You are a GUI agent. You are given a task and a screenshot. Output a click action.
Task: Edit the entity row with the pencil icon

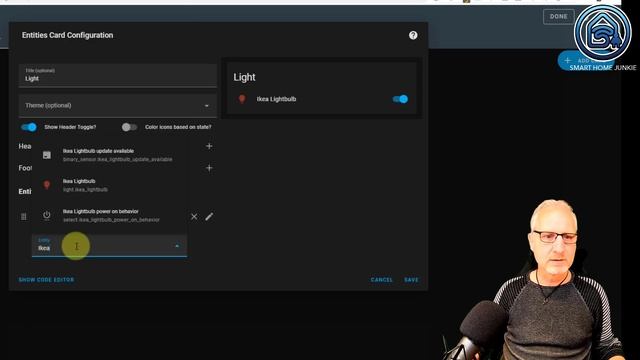(x=209, y=217)
